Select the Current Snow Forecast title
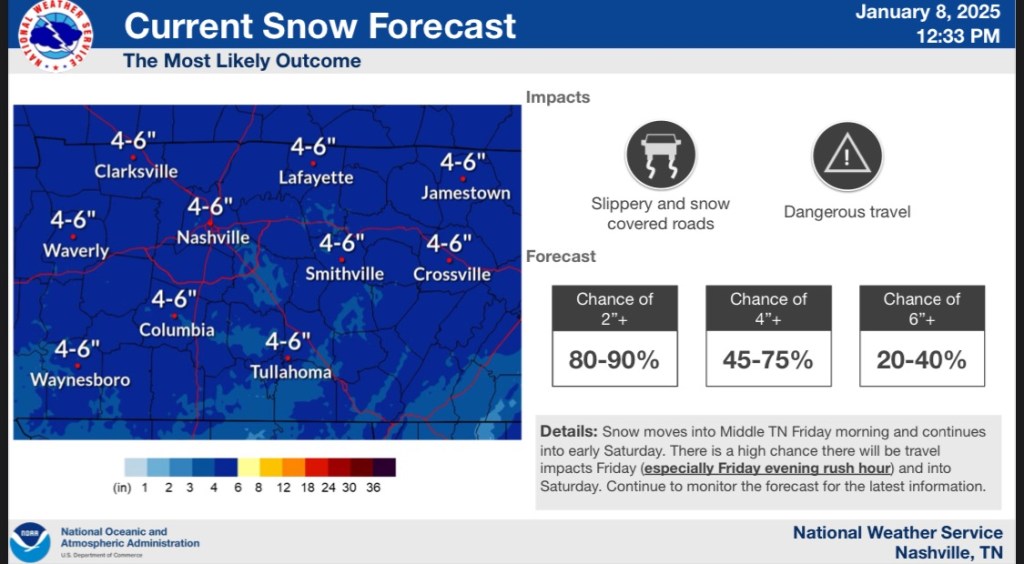The width and height of the screenshot is (1024, 564). pyautogui.click(x=320, y=25)
